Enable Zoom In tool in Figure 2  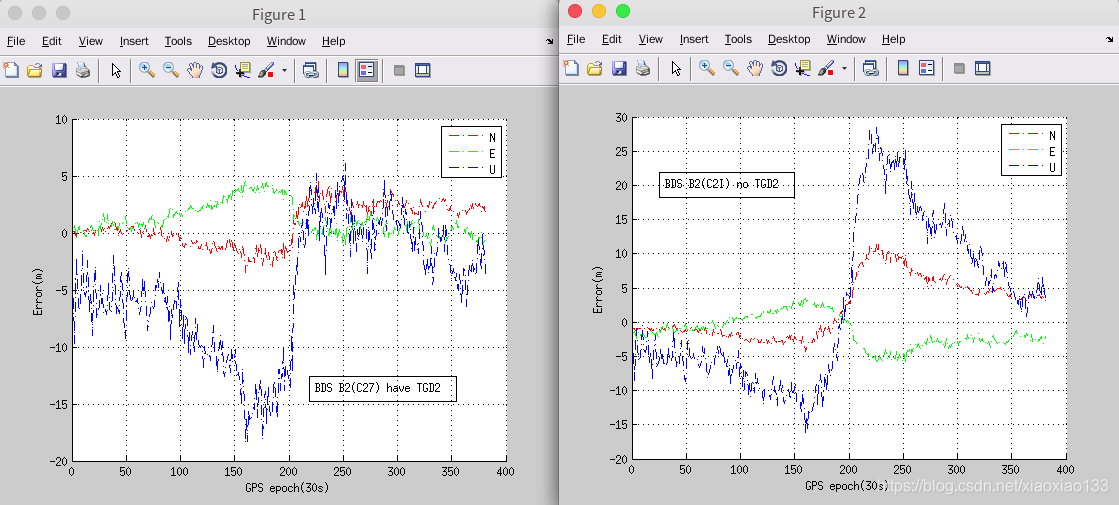pos(707,68)
